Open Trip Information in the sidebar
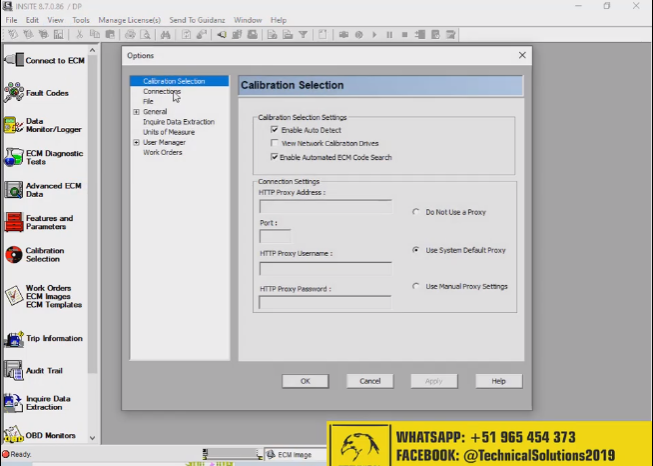 [x=13, y=339]
